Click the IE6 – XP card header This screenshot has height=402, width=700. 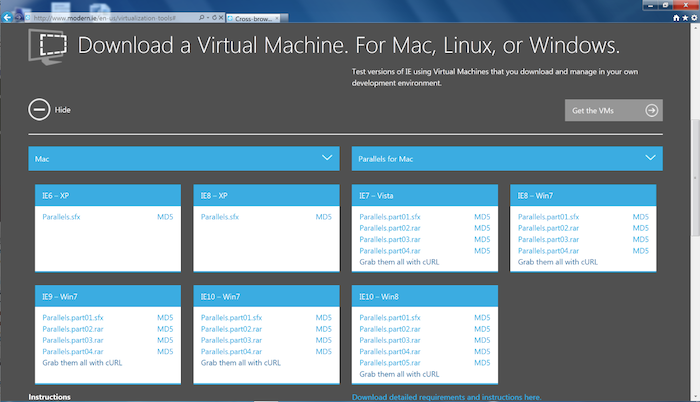coord(108,195)
